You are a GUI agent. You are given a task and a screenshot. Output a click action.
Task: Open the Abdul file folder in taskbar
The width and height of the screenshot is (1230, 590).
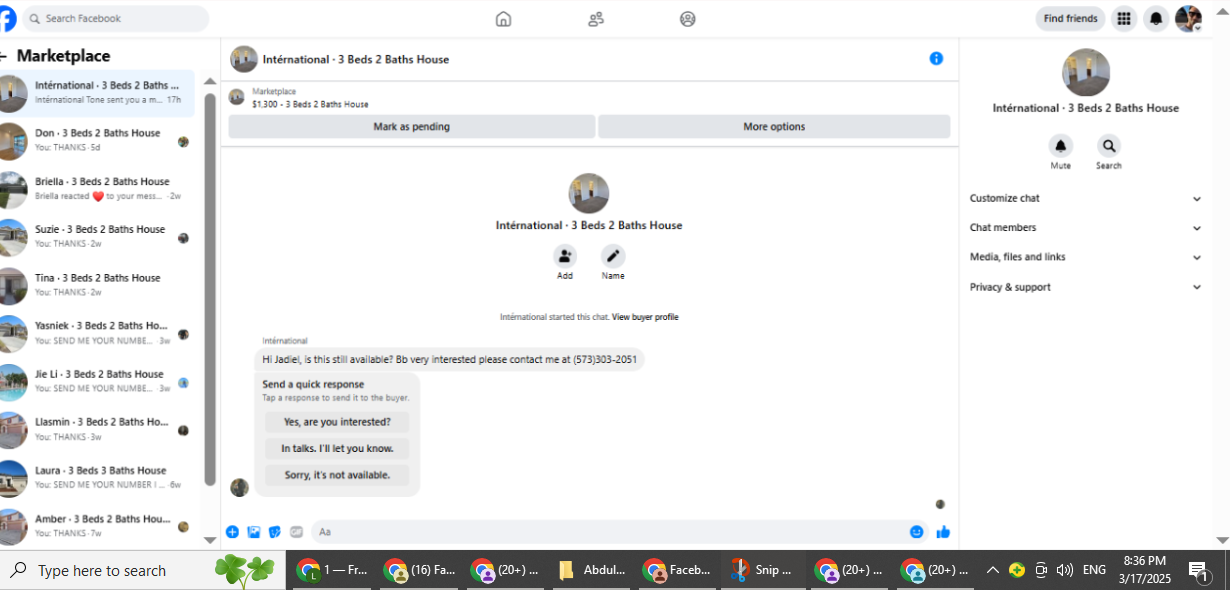592,570
